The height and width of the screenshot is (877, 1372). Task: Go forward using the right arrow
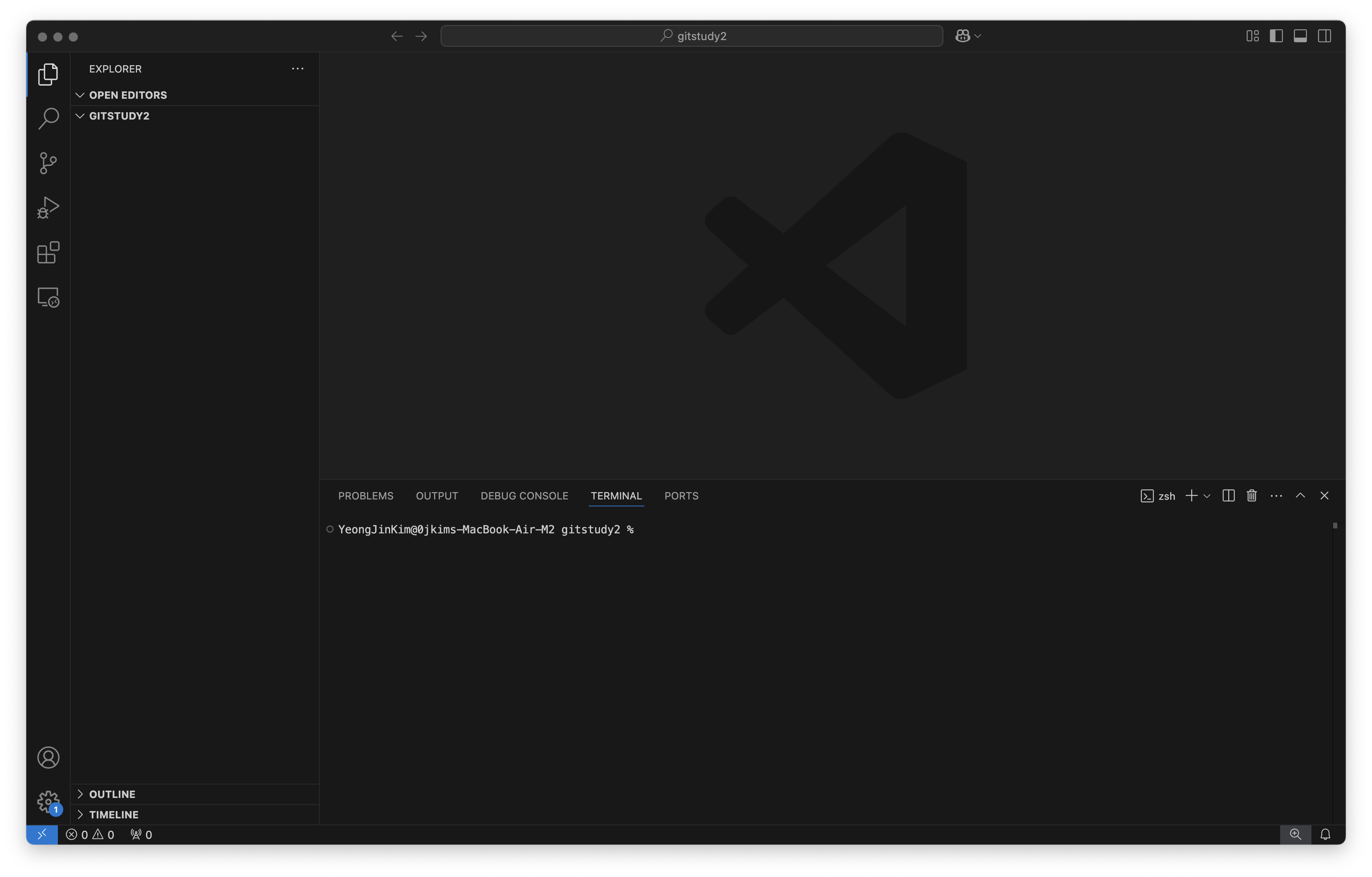point(421,36)
